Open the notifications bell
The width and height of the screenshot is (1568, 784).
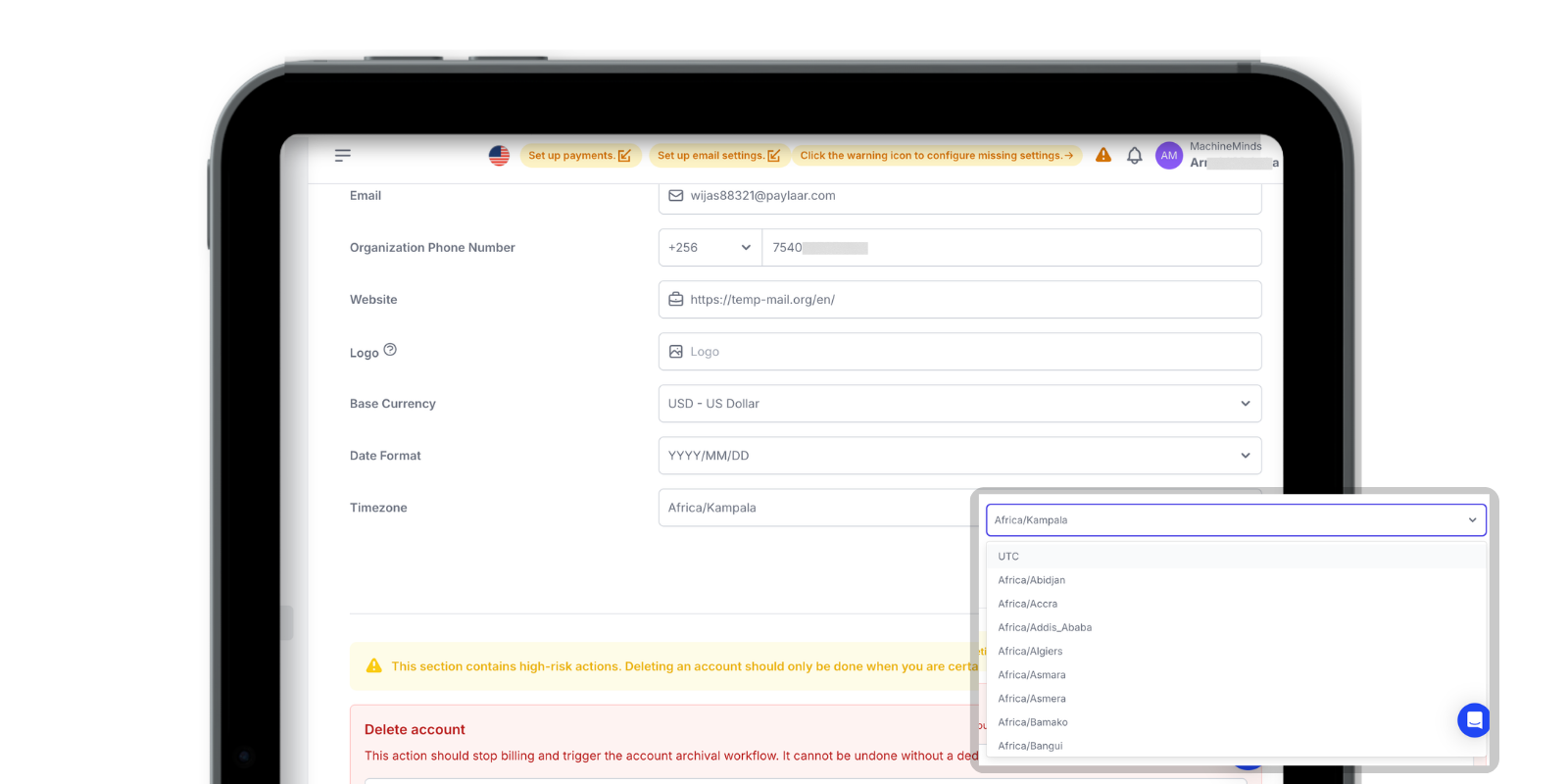pyautogui.click(x=1134, y=156)
